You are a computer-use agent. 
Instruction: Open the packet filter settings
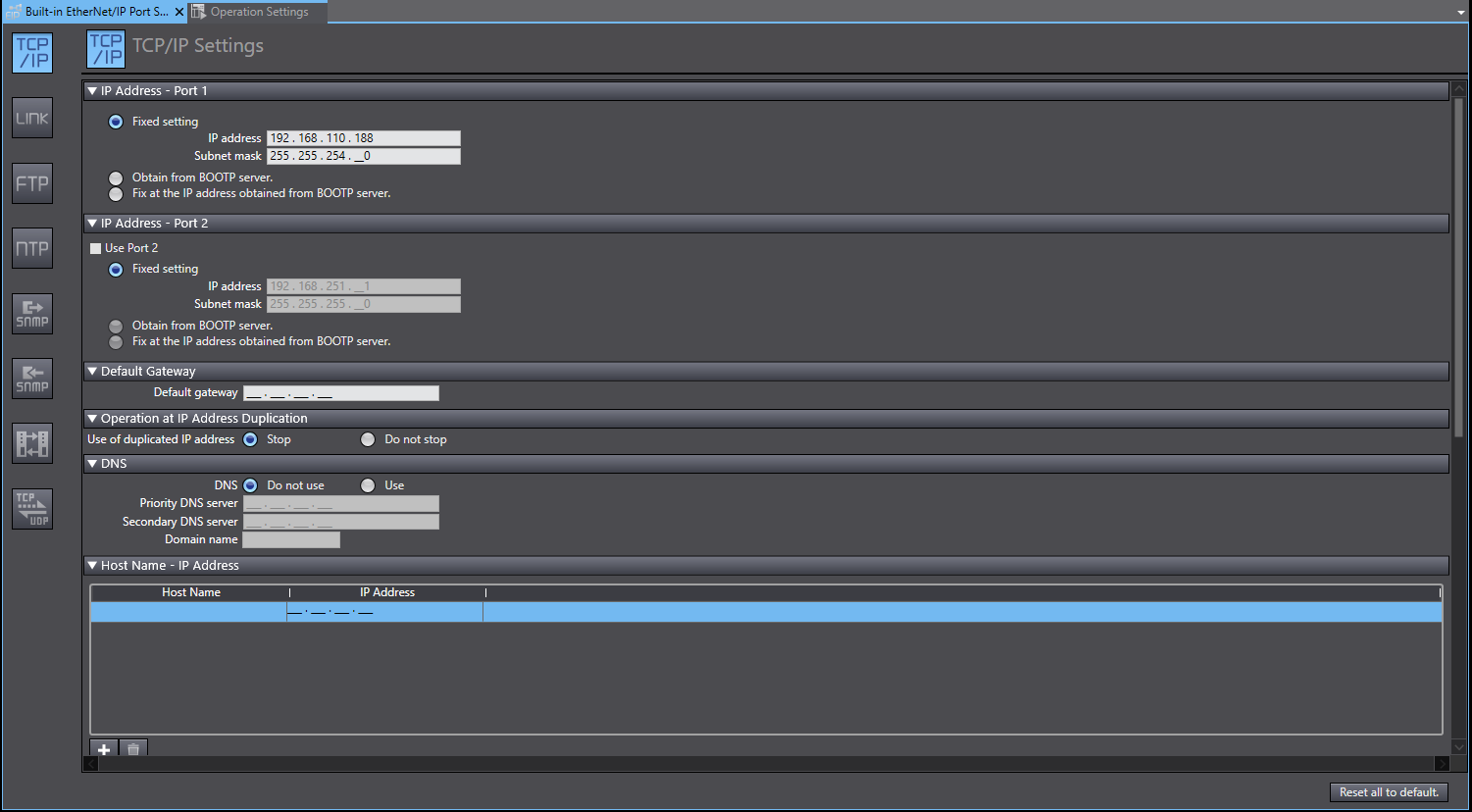(32, 443)
